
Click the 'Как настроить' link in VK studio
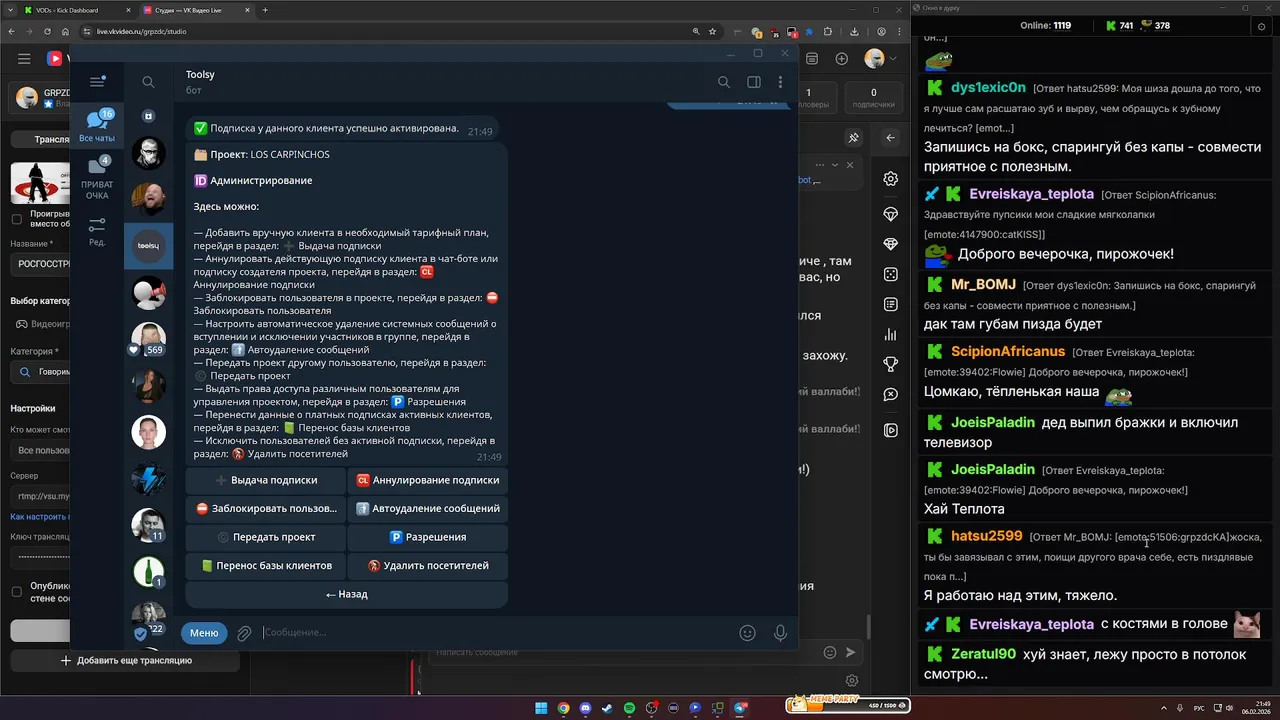point(40,517)
